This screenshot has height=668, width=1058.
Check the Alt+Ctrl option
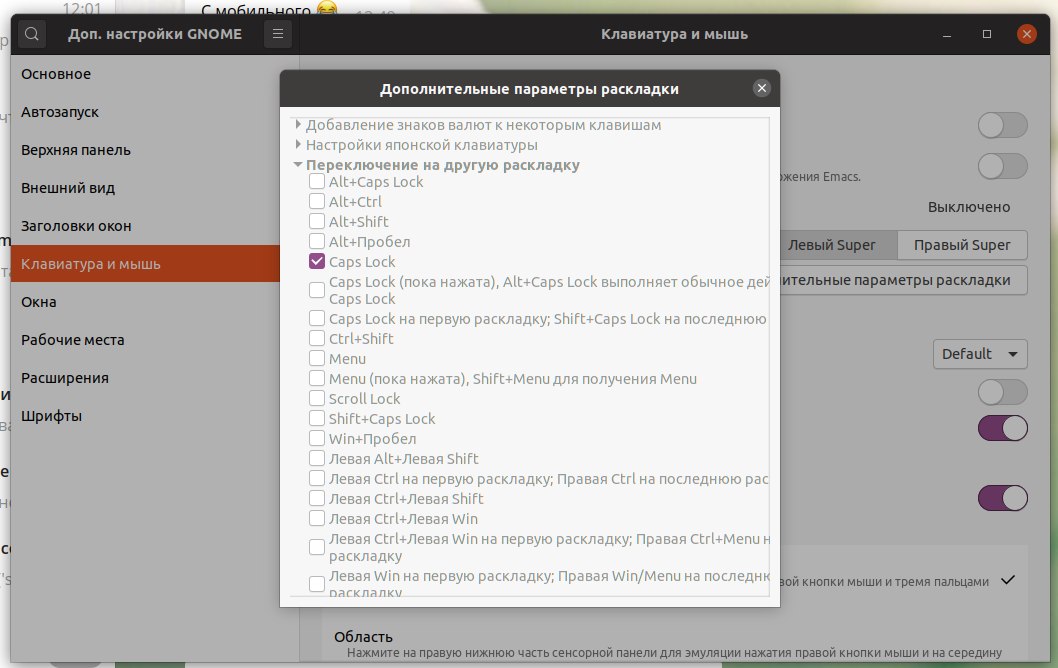coord(316,201)
